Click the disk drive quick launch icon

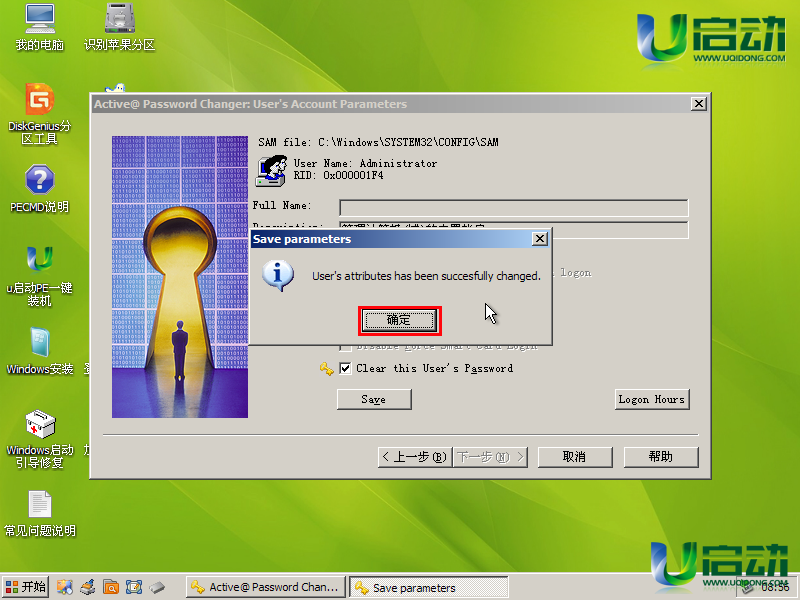(157, 587)
